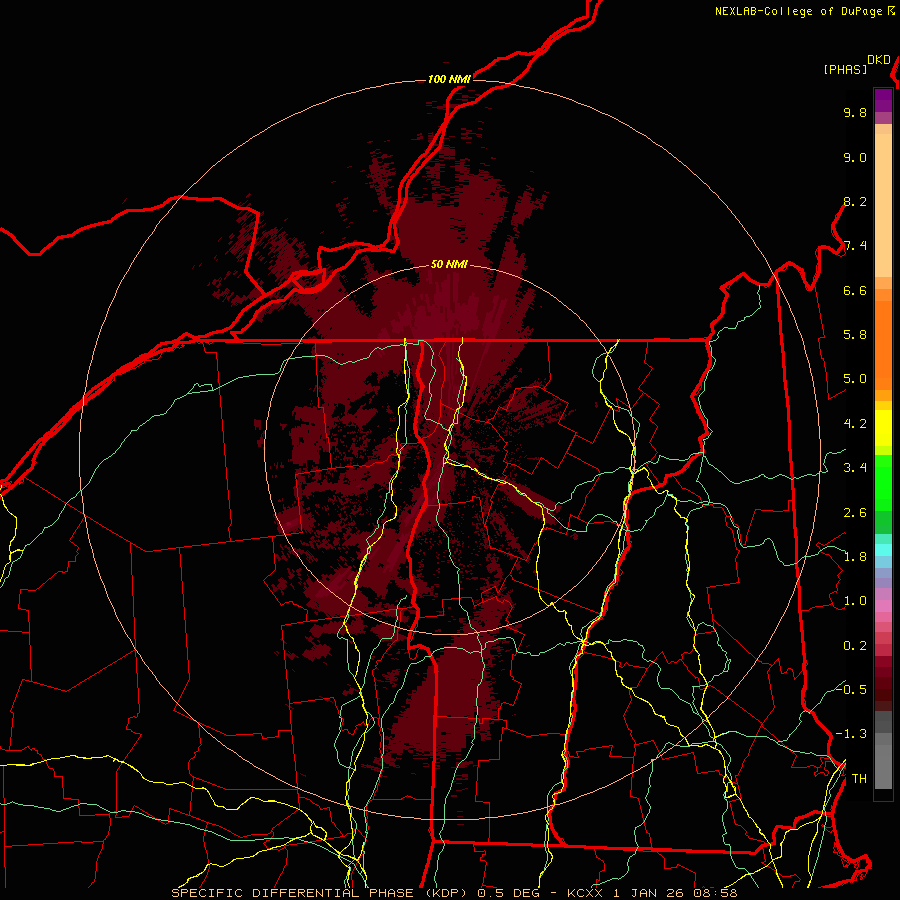This screenshot has height=900, width=900.
Task: Click the [PHAS] legend label
Action: pyautogui.click(x=845, y=69)
